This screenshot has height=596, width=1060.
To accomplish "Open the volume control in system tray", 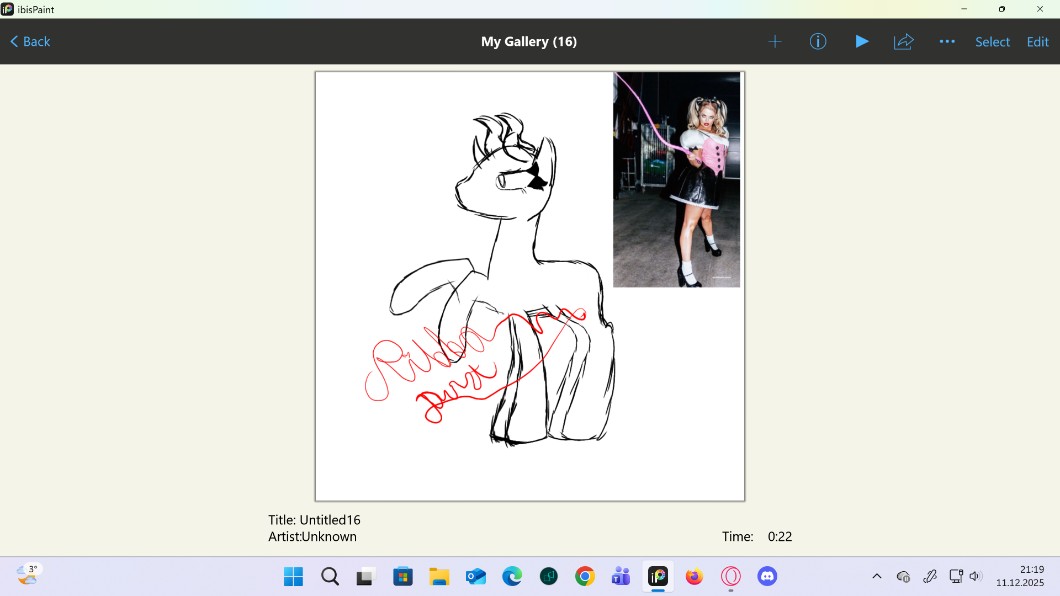I will [x=976, y=576].
